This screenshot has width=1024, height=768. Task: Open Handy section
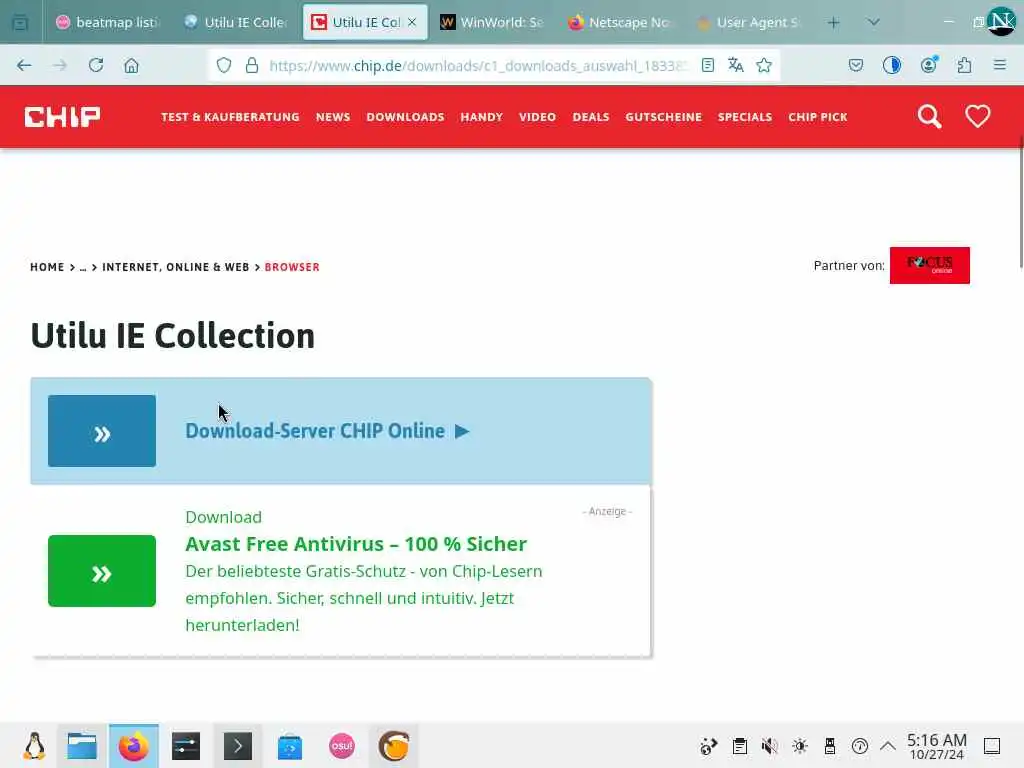(x=481, y=117)
